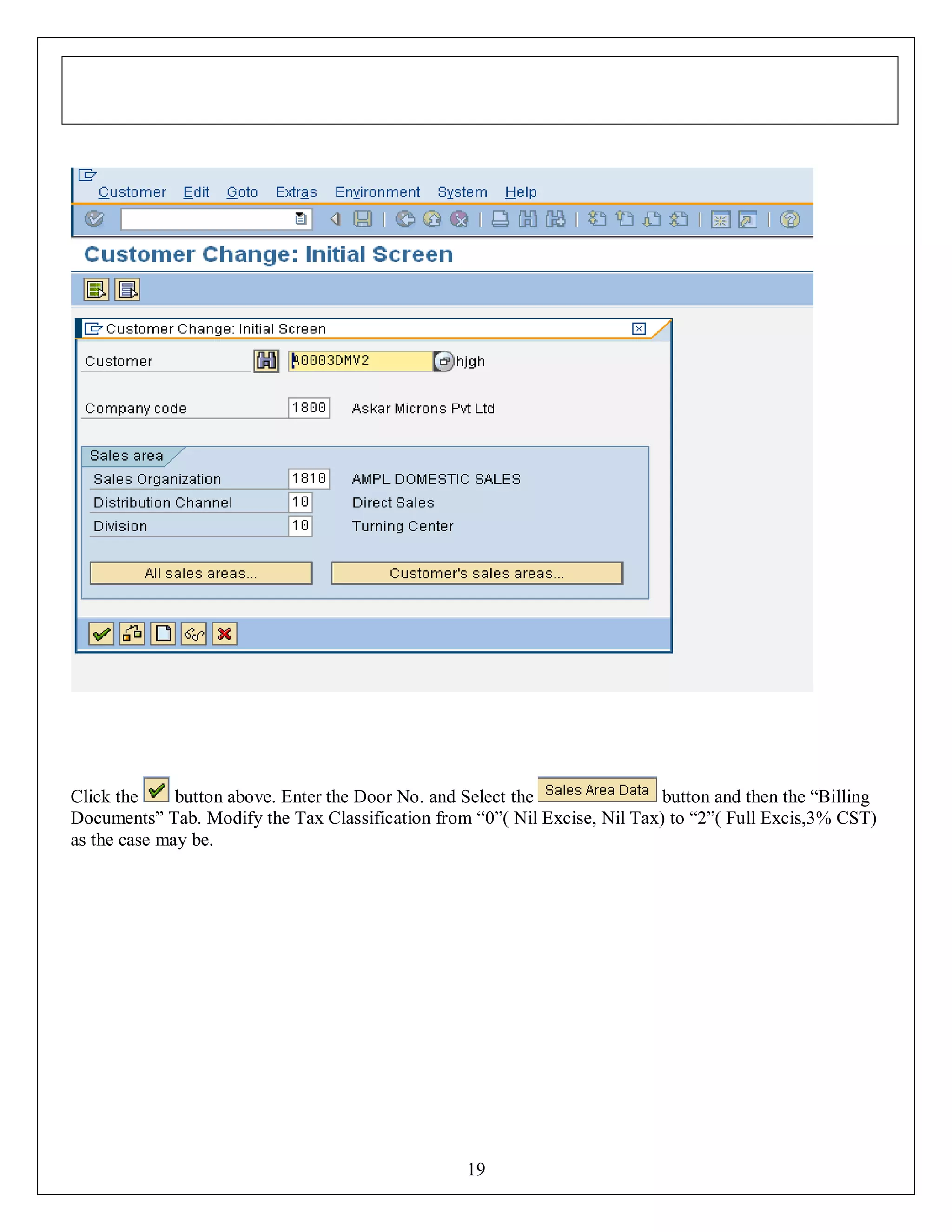The height and width of the screenshot is (1232, 952).
Task: Click the display glasses icon in dialog
Action: coord(193,634)
